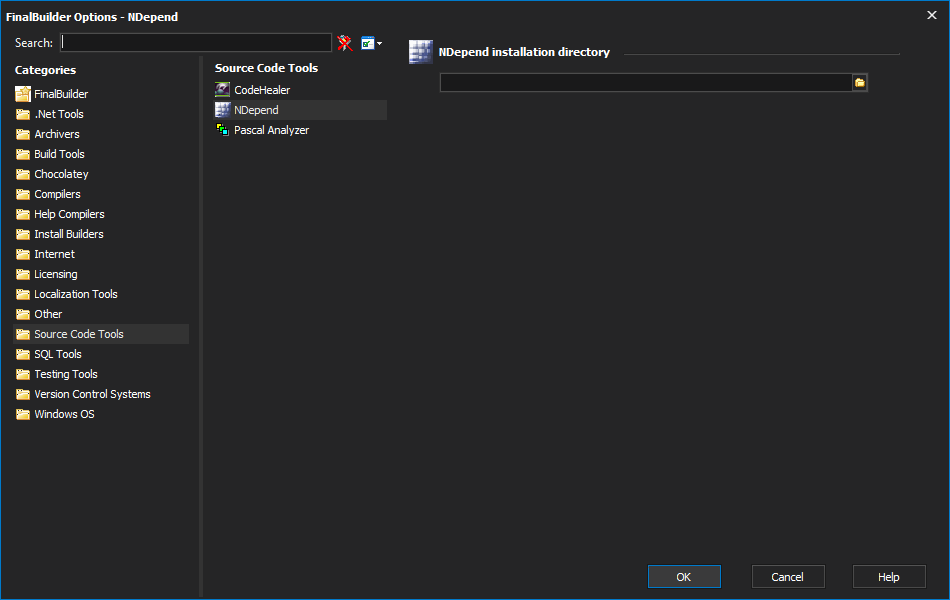Click the Source Code Tools folder icon

[23, 334]
